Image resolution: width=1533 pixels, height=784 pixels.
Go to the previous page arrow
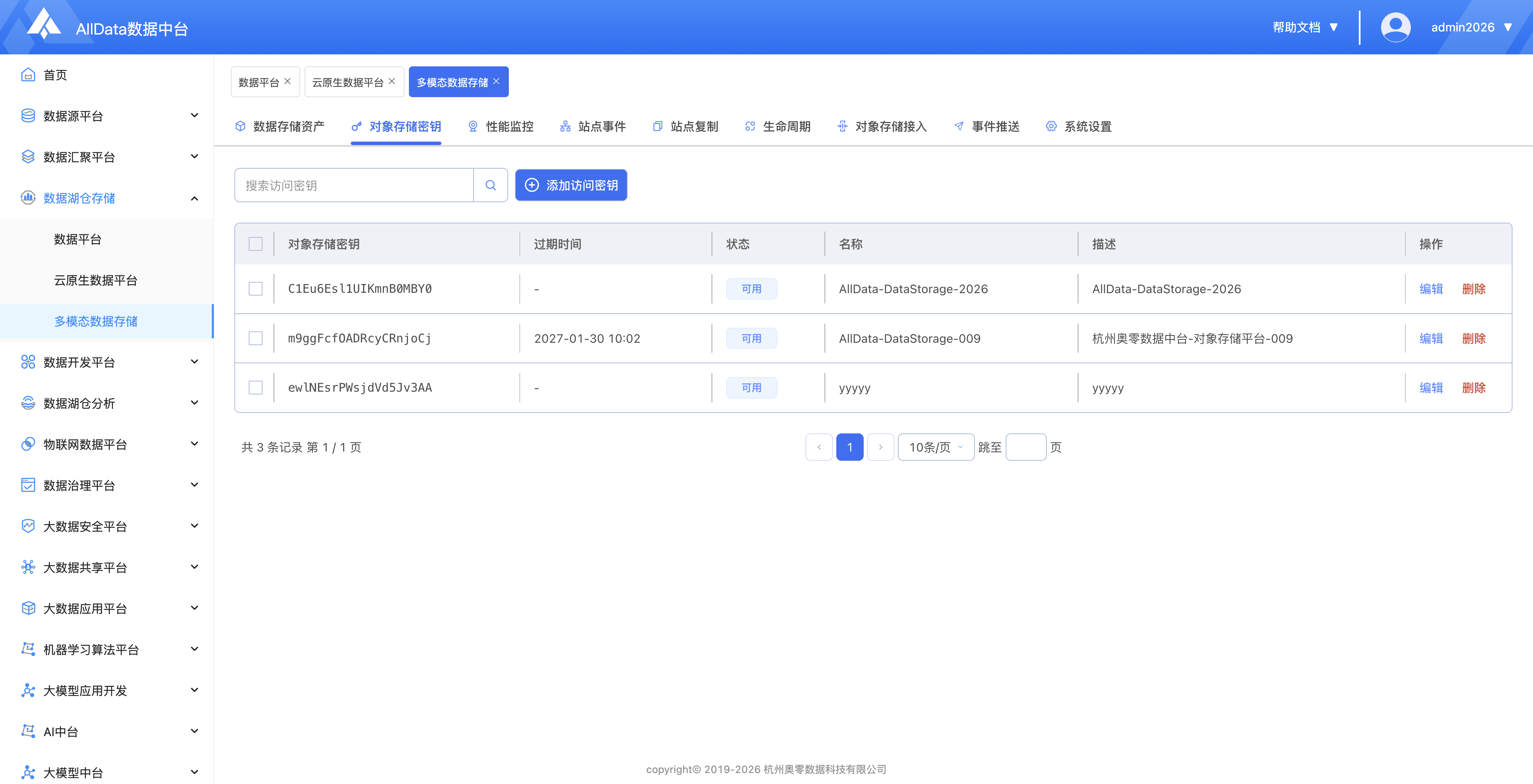coord(819,447)
